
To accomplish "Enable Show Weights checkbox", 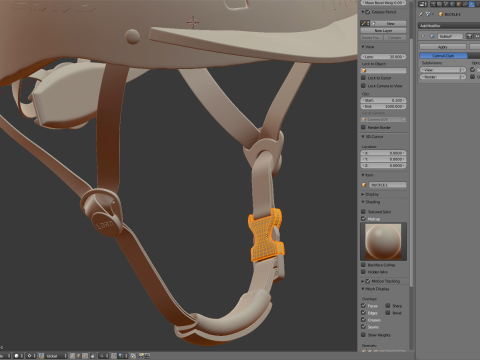I will coord(364,335).
